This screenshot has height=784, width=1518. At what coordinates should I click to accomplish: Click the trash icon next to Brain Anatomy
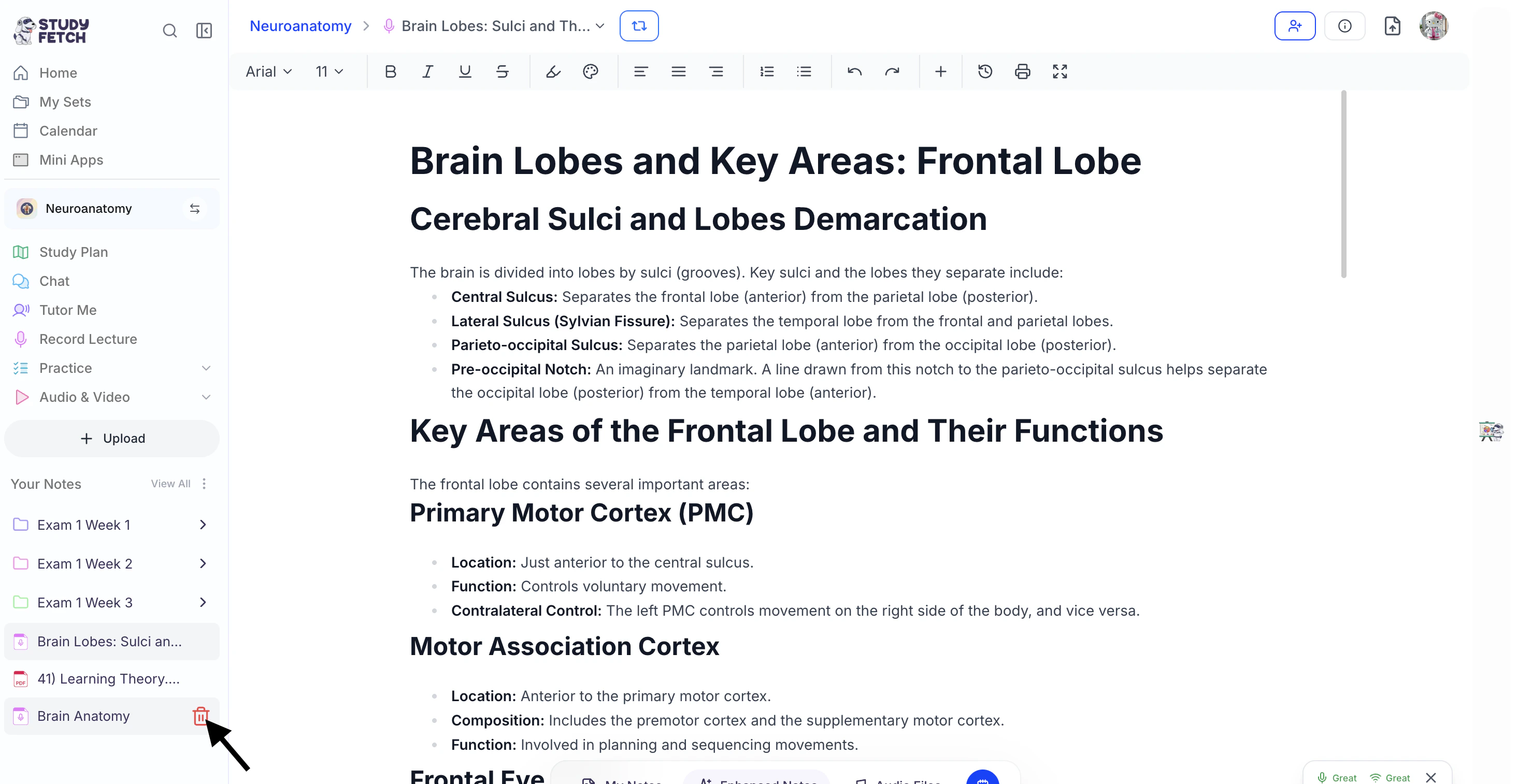tap(201, 716)
